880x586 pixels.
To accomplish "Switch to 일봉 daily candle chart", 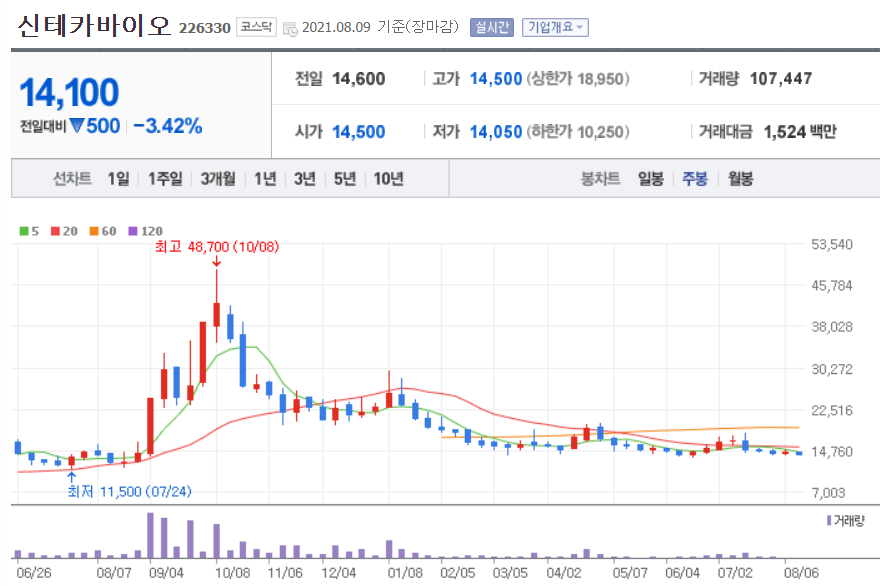I will tap(650, 178).
